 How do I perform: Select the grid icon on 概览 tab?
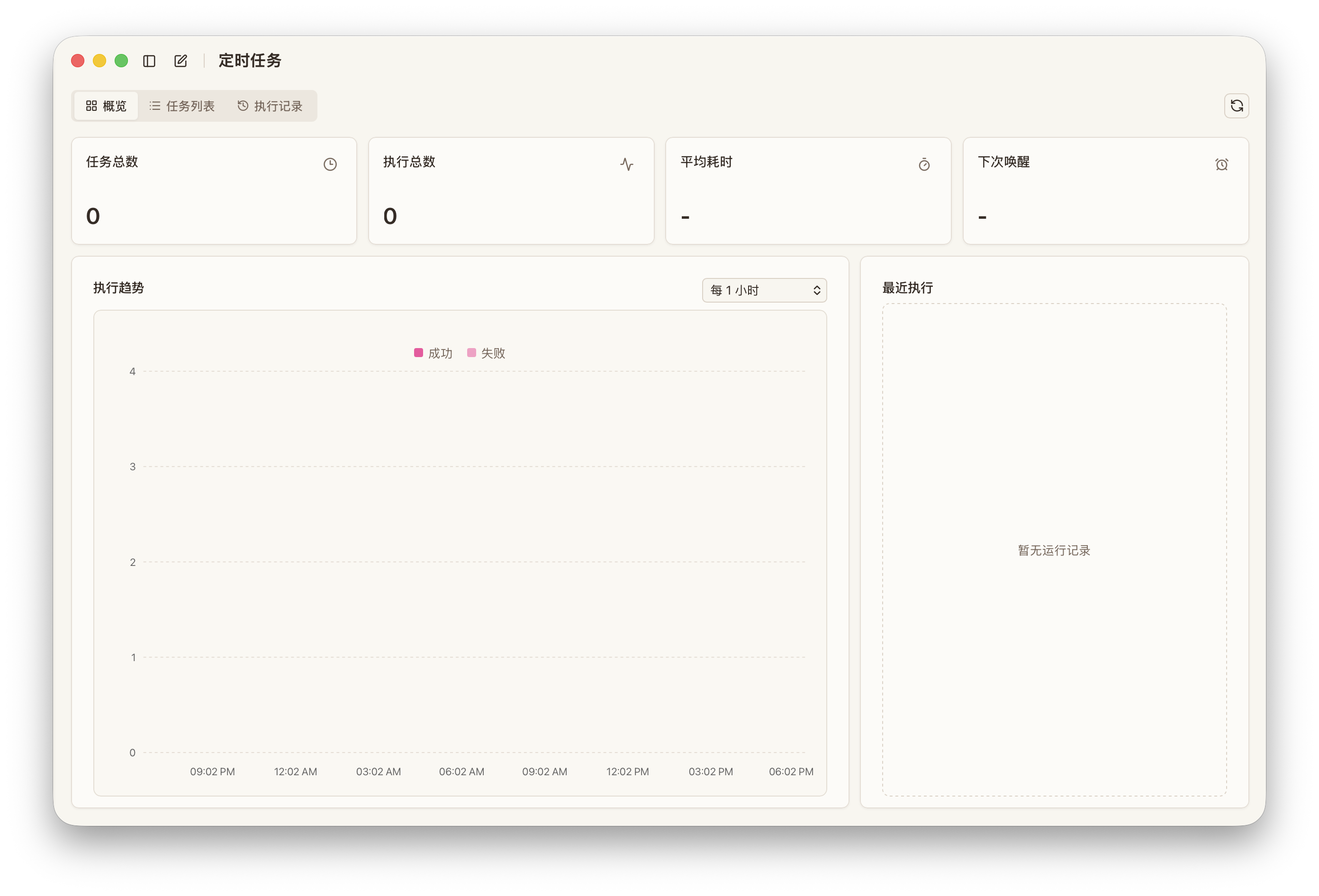coord(91,106)
